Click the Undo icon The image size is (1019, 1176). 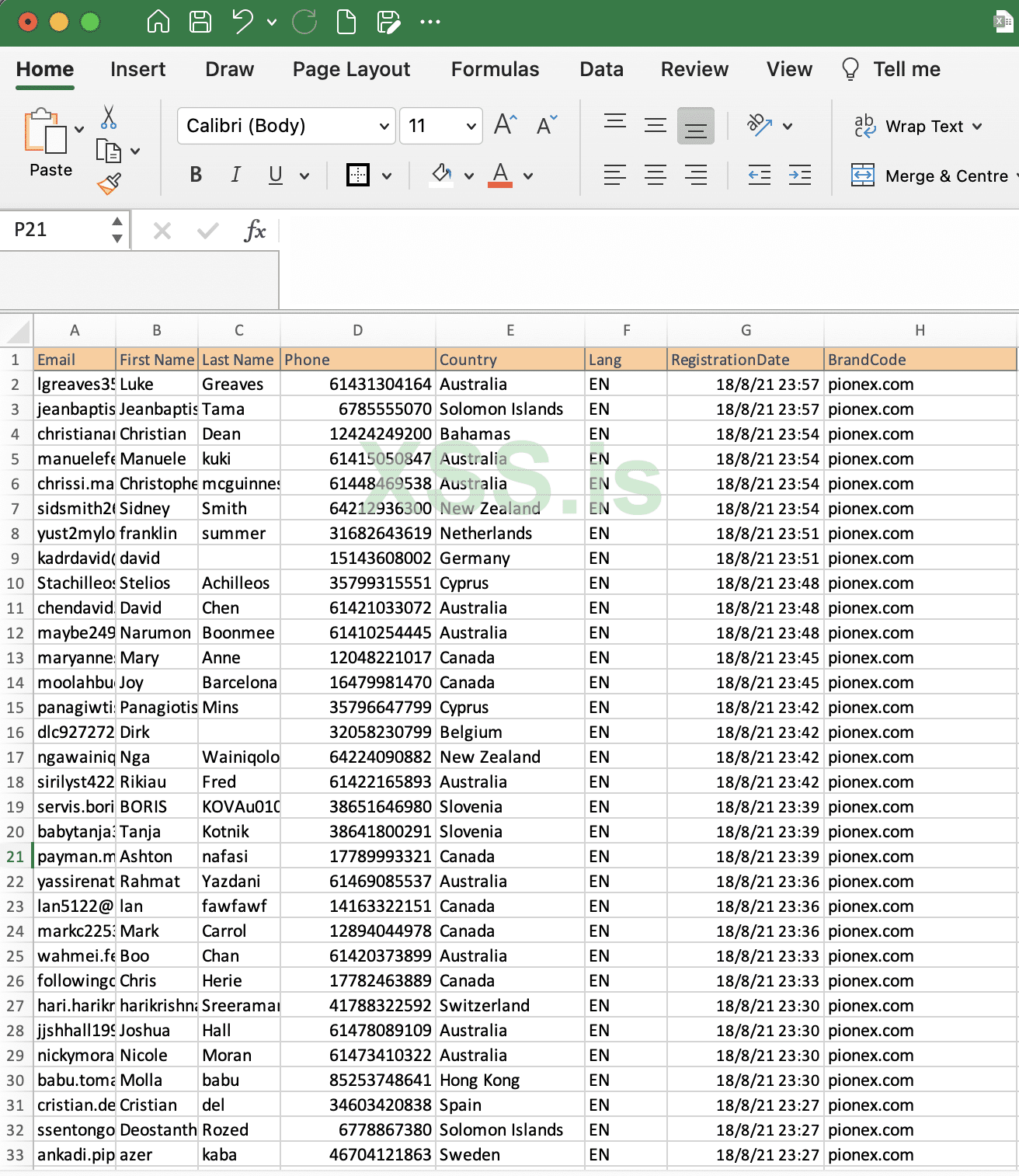point(242,21)
